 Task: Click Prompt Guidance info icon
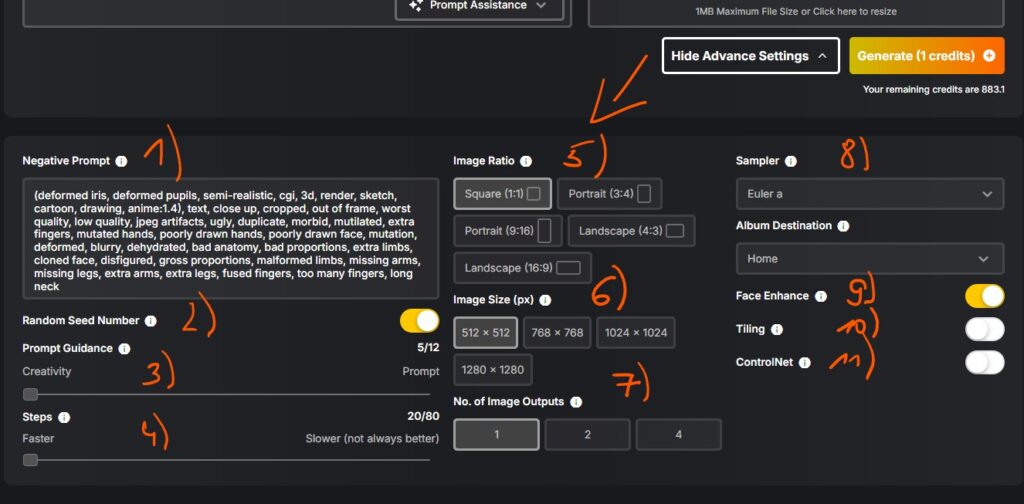point(124,349)
